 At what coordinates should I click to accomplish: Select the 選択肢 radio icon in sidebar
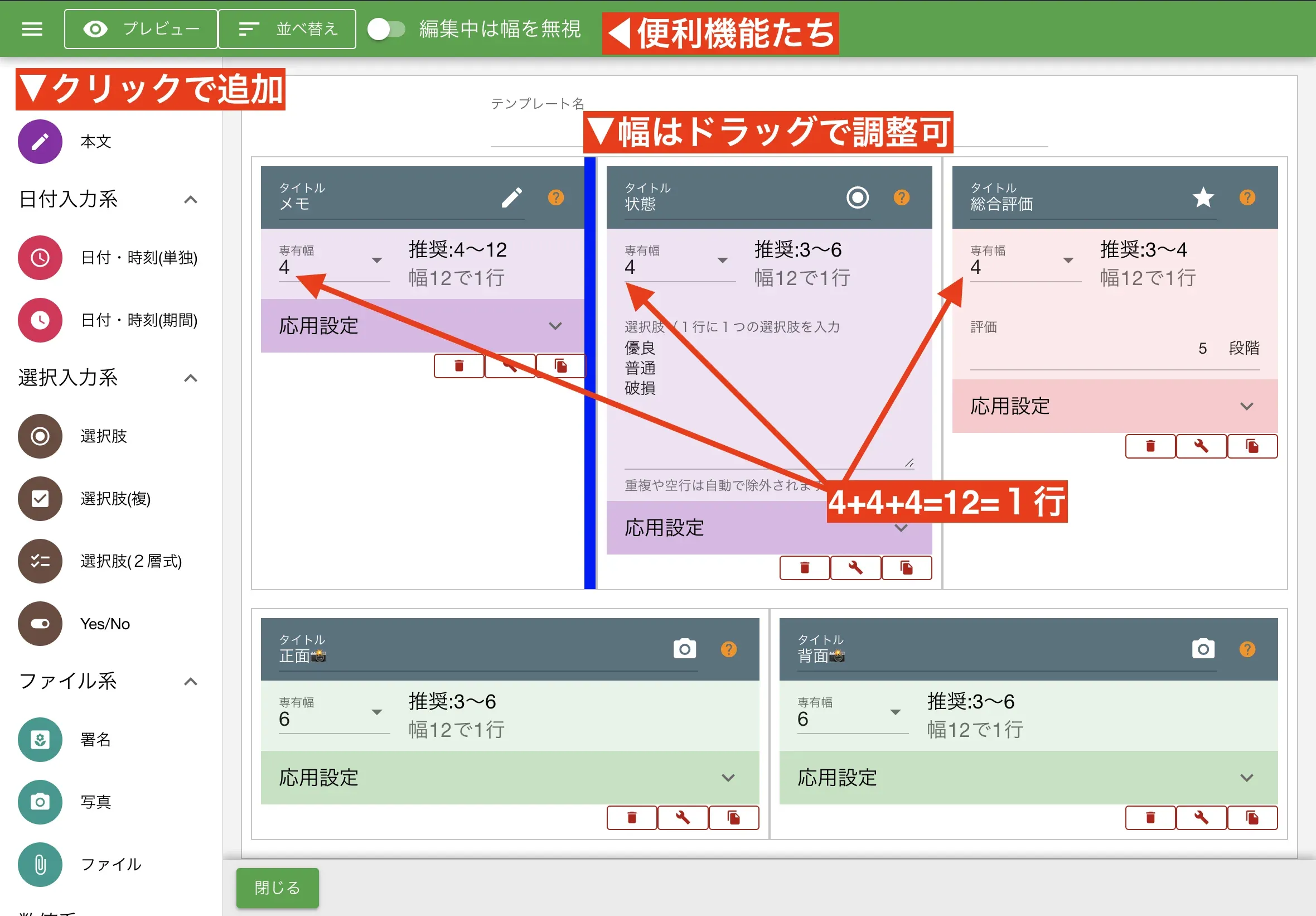tap(40, 436)
